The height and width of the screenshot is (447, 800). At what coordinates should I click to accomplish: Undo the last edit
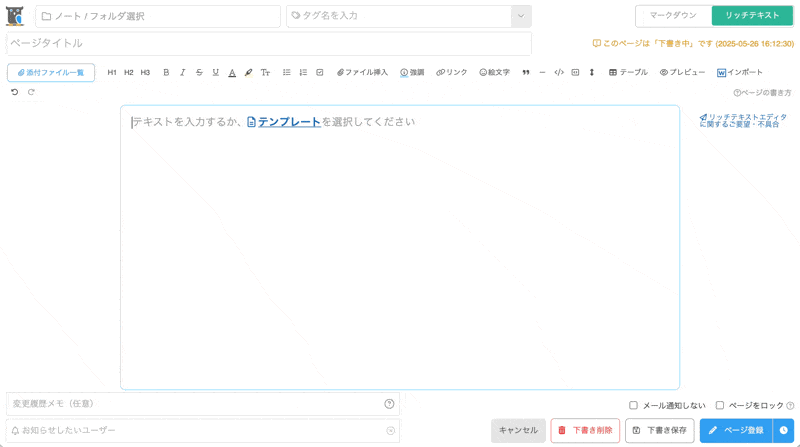(x=15, y=92)
